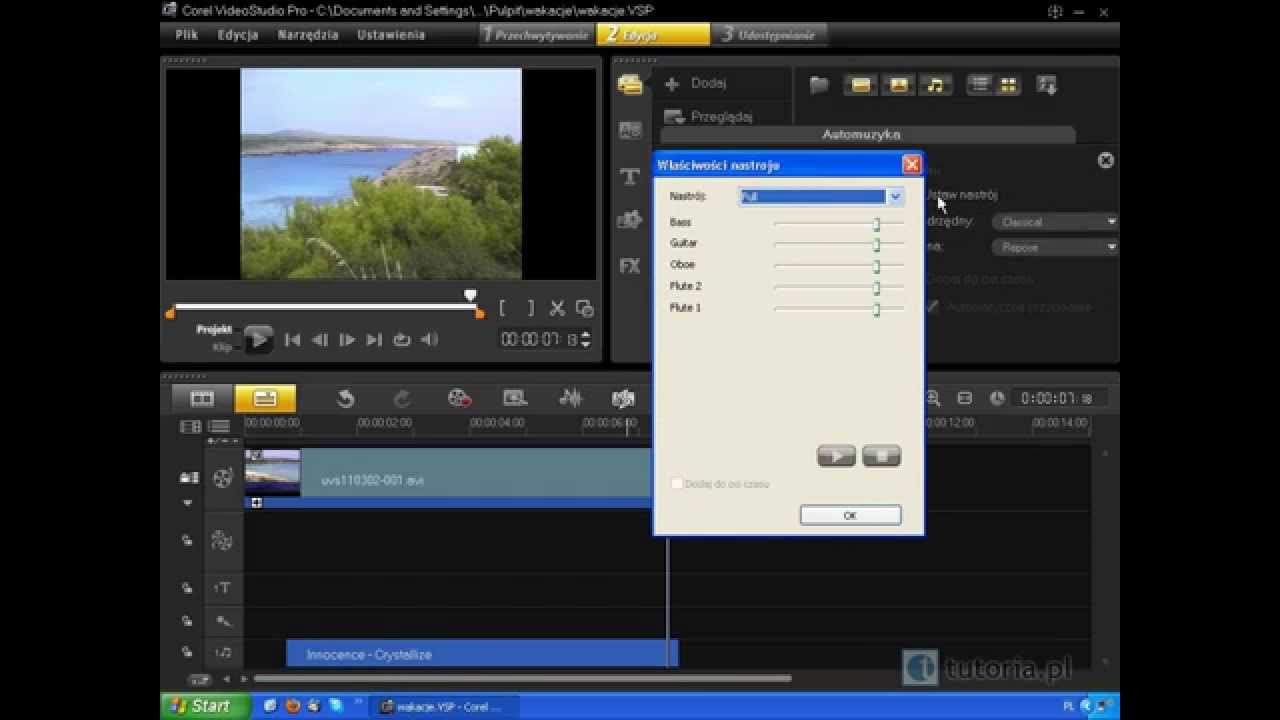Click the preview timecode stepper arrows
The width and height of the screenshot is (1280, 720).
click(x=585, y=340)
